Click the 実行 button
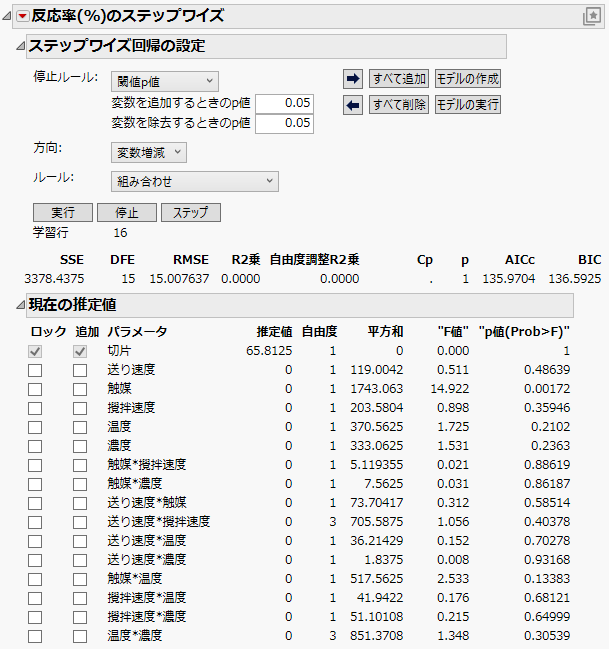The height and width of the screenshot is (649, 609). point(63,212)
